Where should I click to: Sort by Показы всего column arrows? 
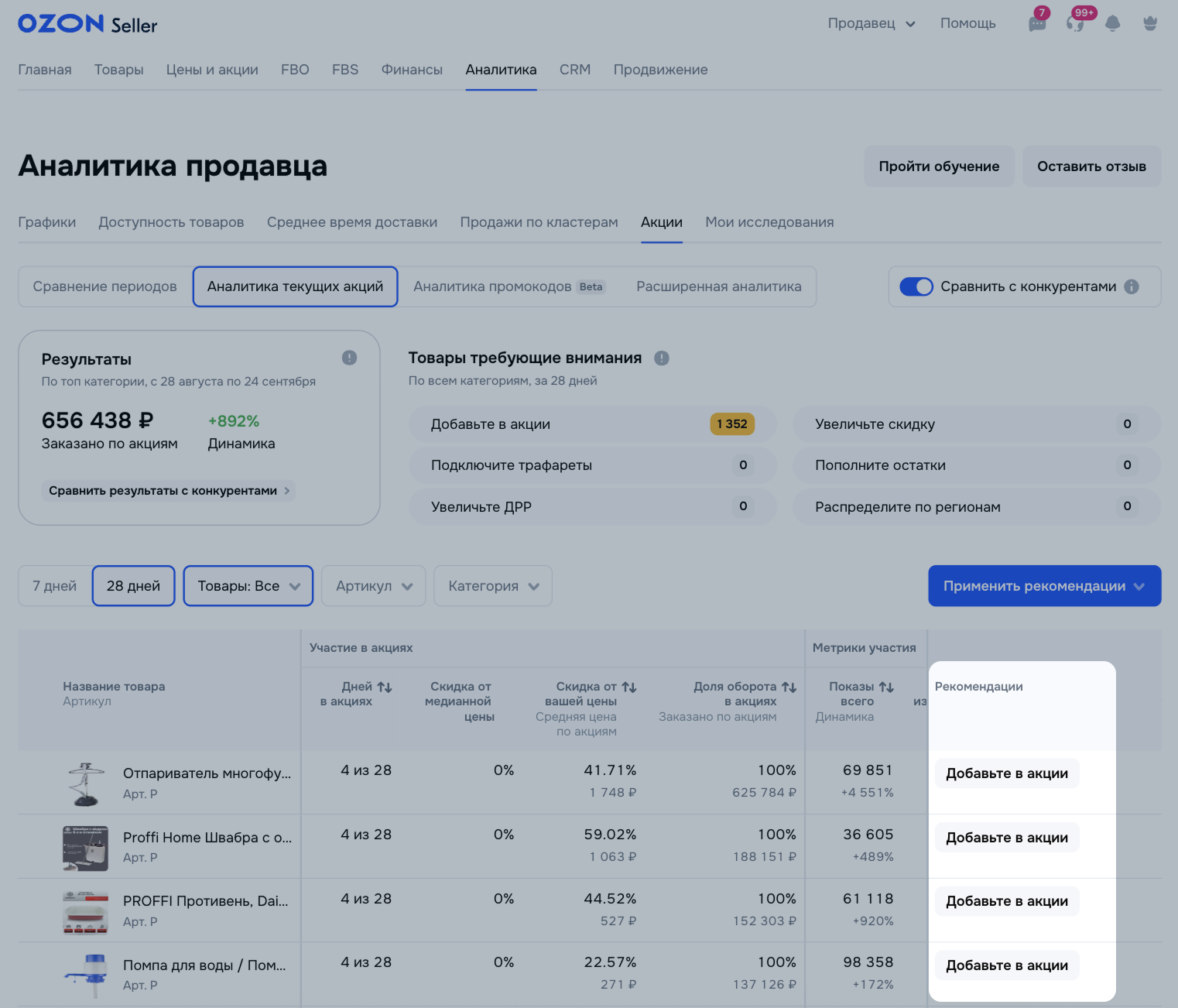click(886, 687)
